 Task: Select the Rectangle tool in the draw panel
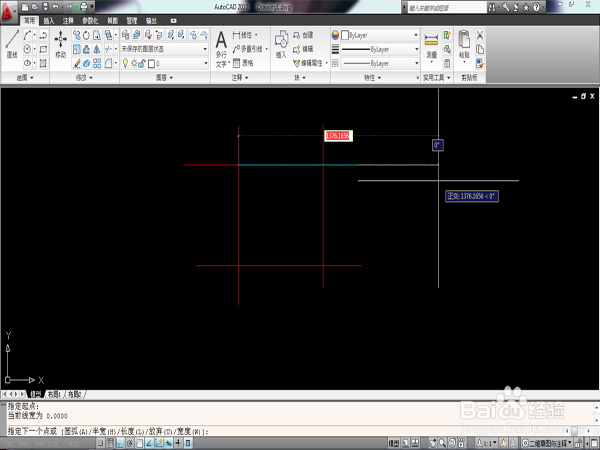pos(43,49)
